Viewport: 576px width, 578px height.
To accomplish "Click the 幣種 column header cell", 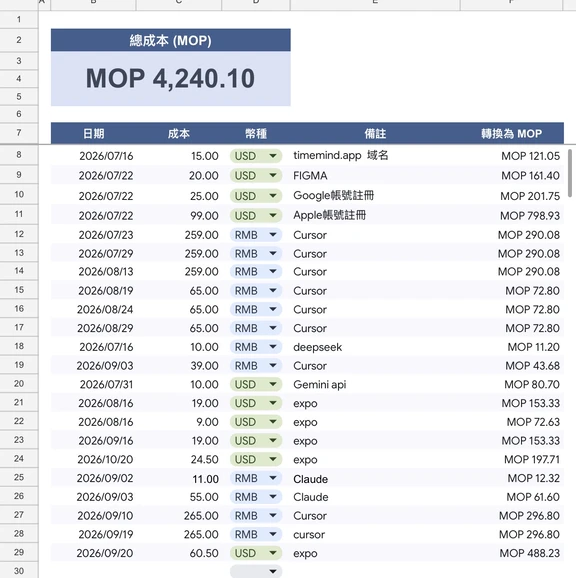I will 256,133.
